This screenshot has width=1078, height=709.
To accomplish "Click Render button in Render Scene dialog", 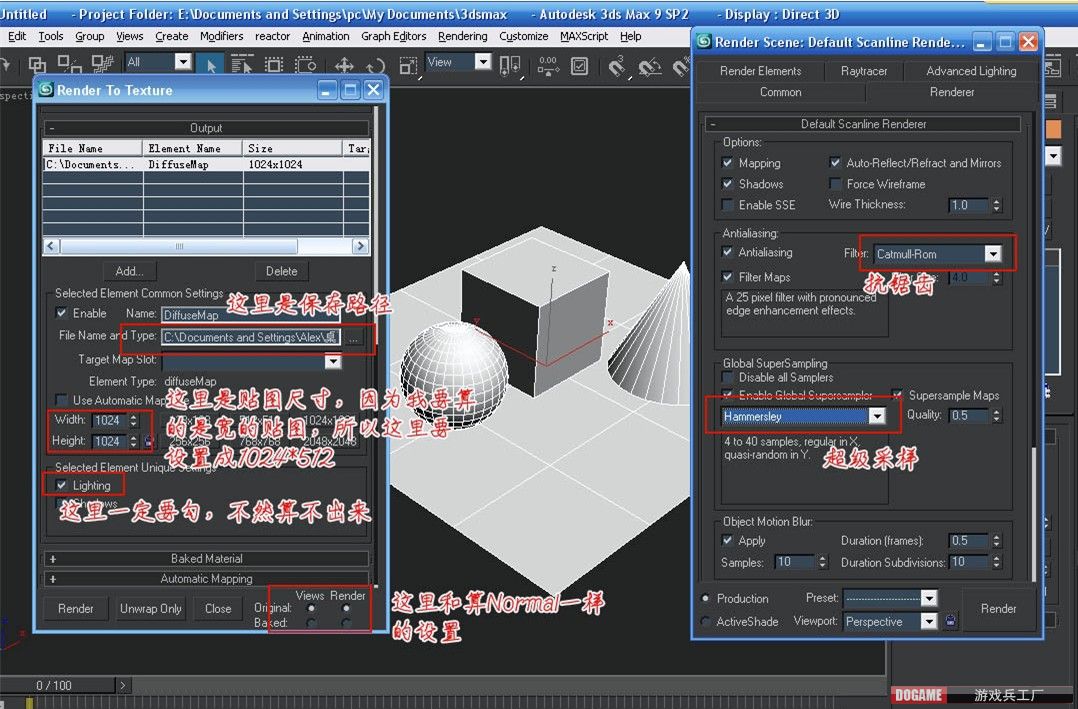I will pos(998,609).
